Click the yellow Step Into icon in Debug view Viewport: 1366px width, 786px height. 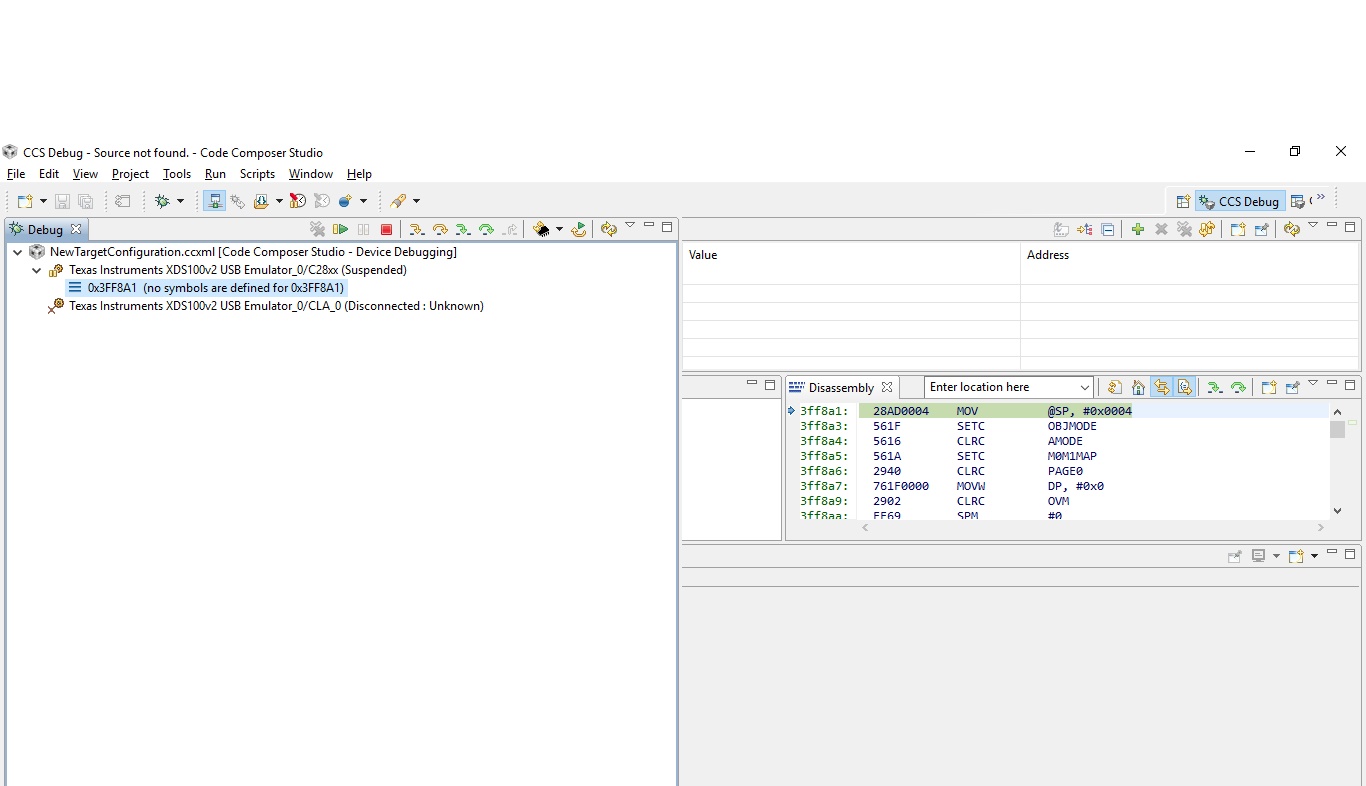click(416, 229)
